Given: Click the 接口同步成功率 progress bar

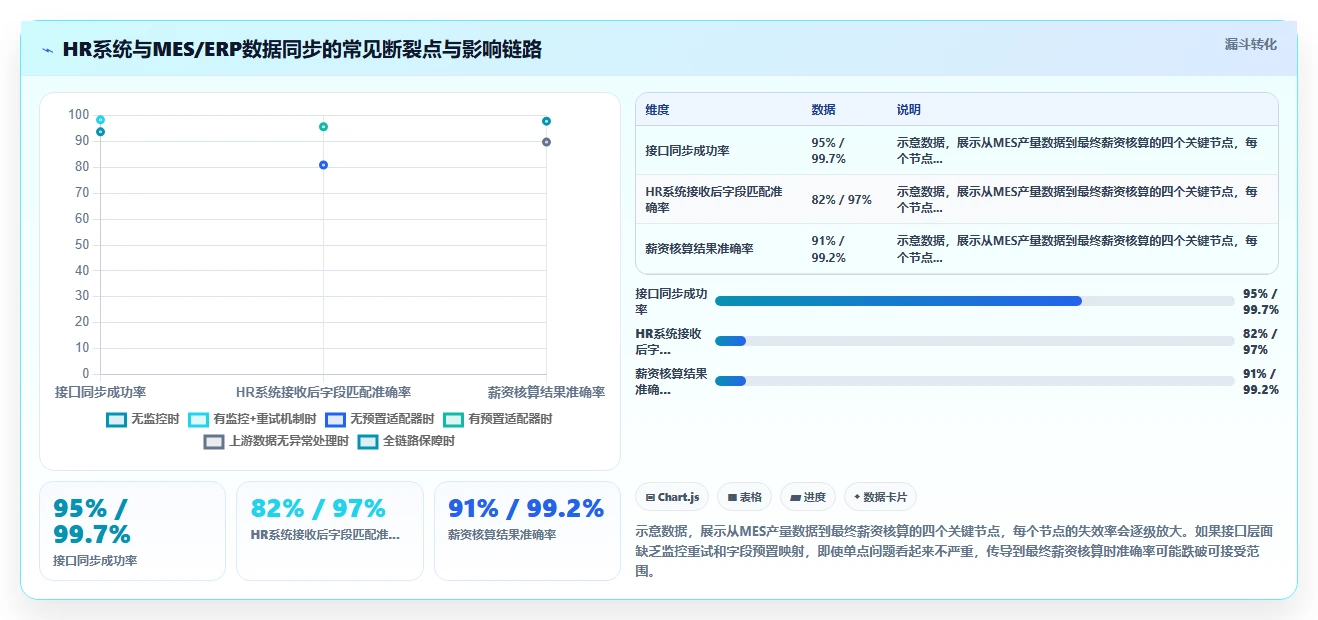Looking at the screenshot, I should [974, 301].
